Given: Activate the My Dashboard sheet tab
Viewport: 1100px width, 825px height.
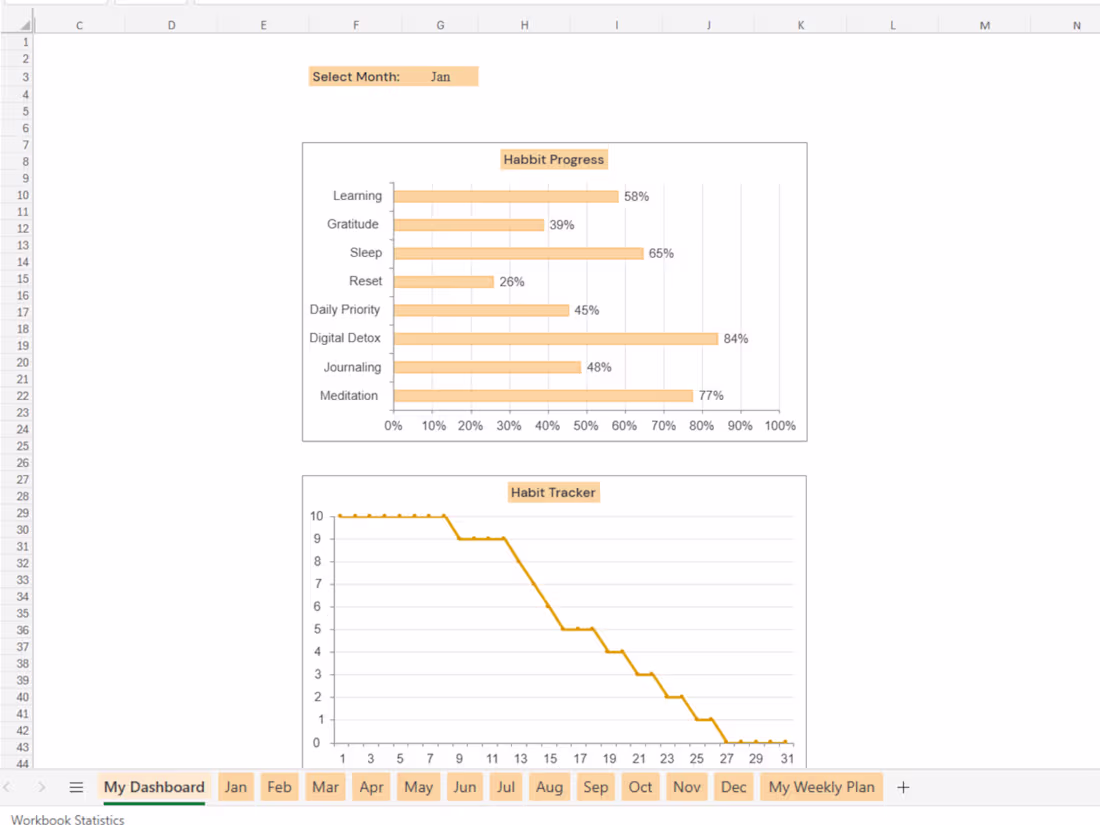Looking at the screenshot, I should click(153, 787).
